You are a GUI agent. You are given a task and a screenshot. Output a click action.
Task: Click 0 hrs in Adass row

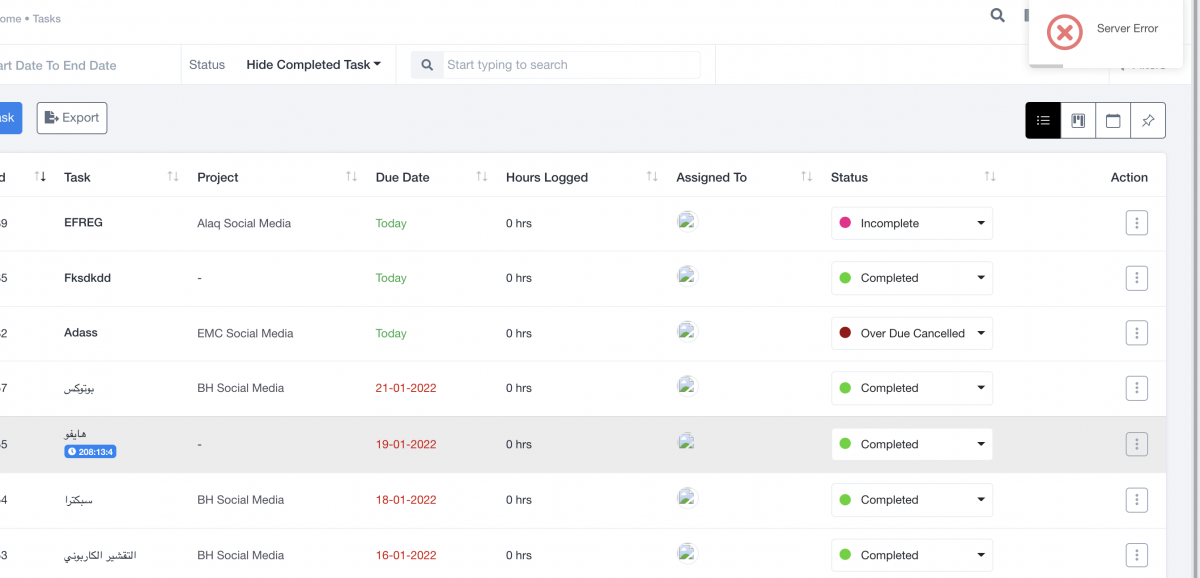(x=519, y=333)
